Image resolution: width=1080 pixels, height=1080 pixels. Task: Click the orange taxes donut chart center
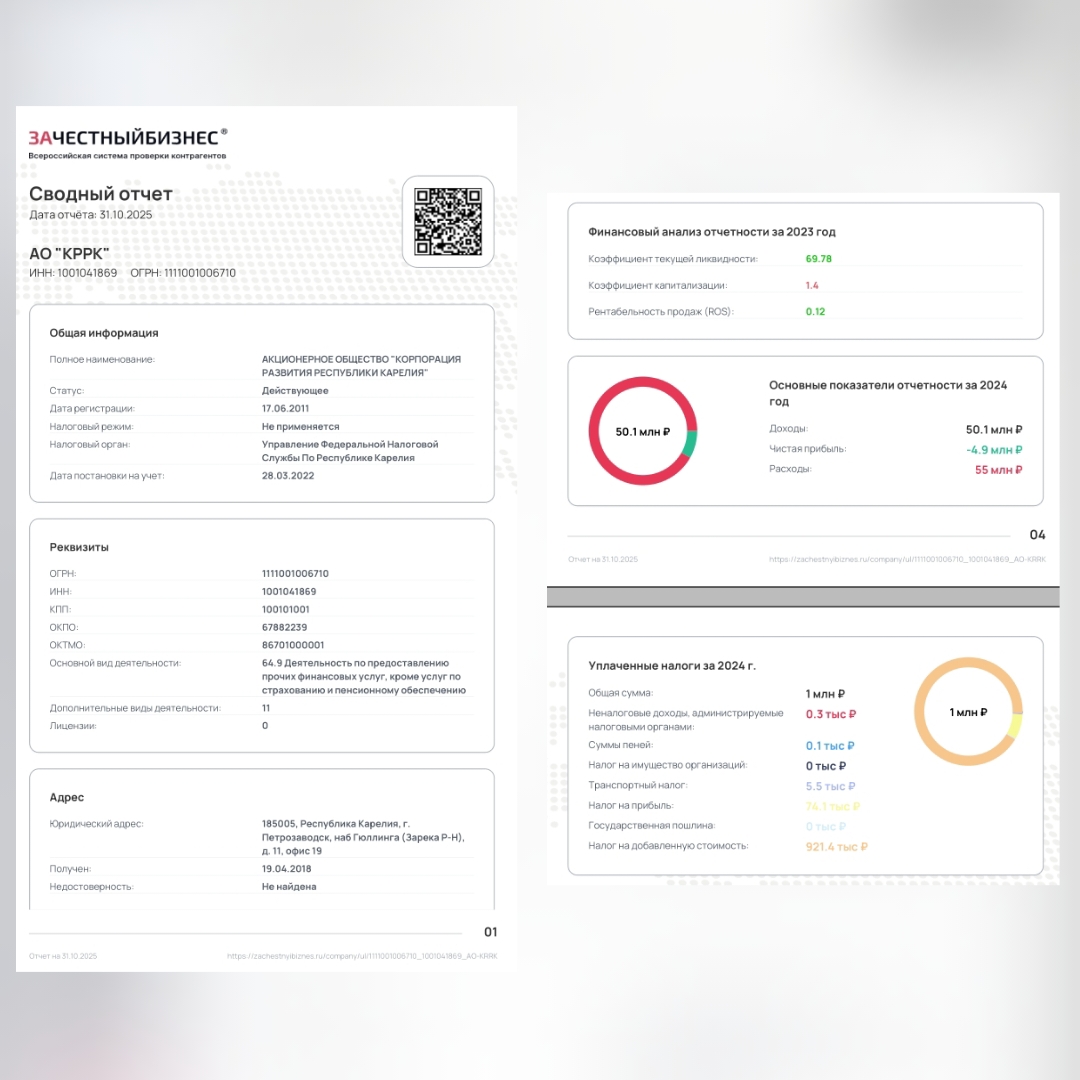tap(968, 712)
